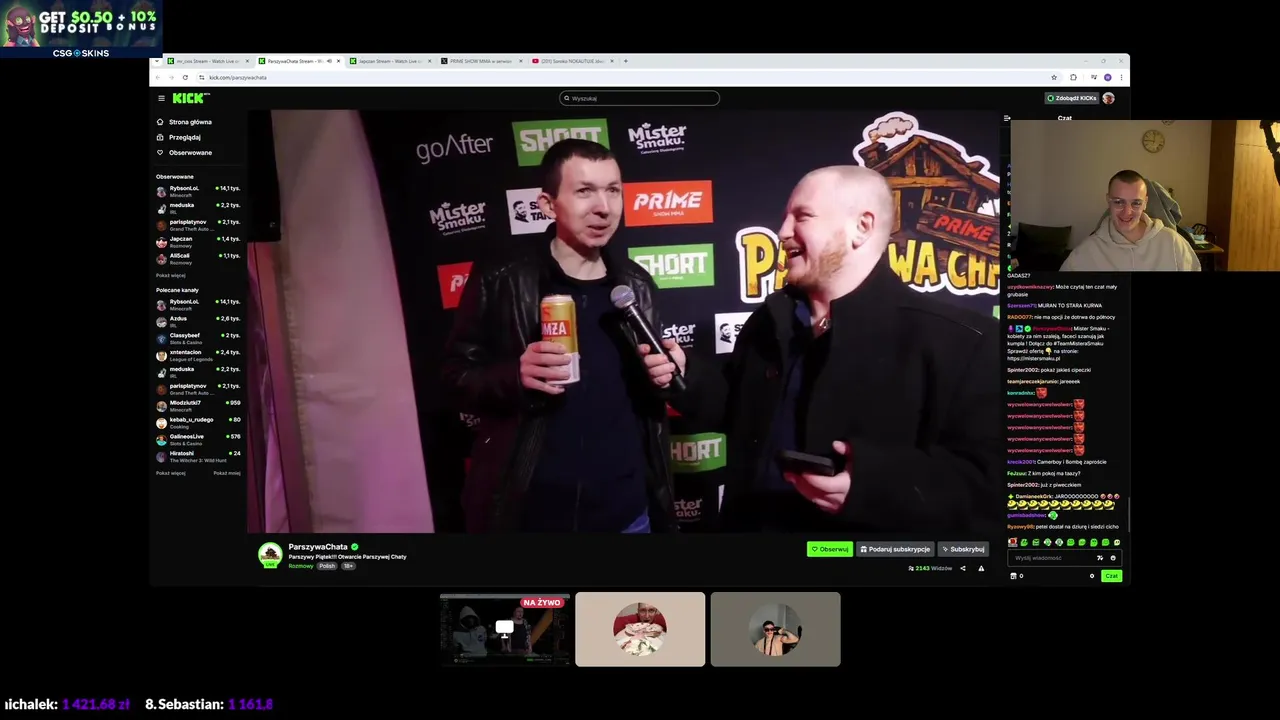Insert the last quick emote in row

(x=1116, y=542)
